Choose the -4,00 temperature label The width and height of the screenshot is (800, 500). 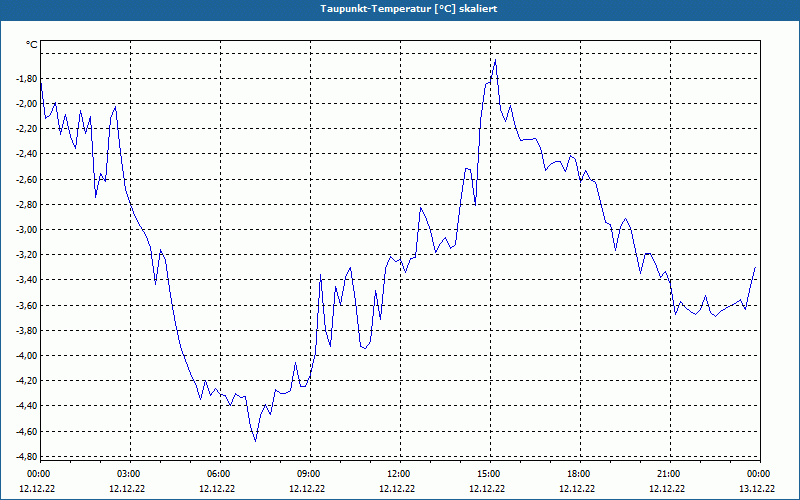point(27,356)
